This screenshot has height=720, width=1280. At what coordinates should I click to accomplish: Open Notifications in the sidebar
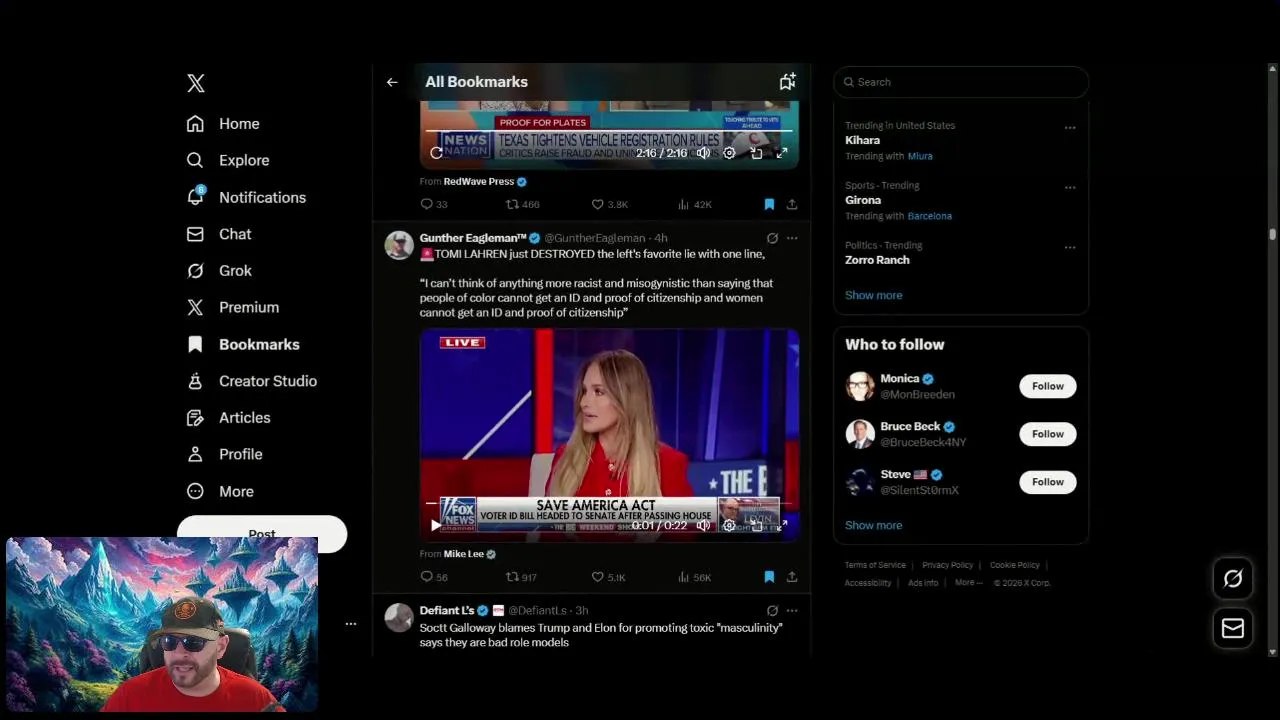(x=246, y=197)
